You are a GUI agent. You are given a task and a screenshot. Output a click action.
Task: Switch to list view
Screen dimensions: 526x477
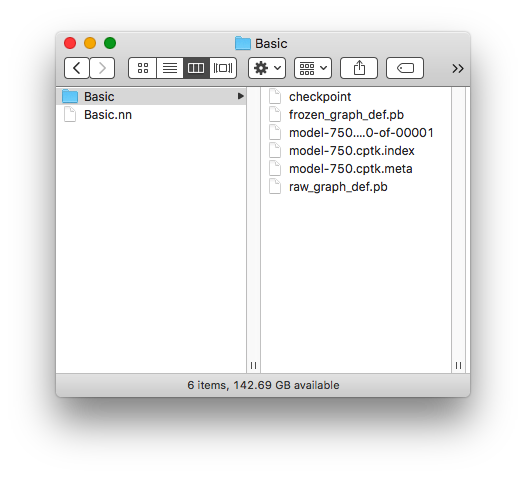coord(170,68)
